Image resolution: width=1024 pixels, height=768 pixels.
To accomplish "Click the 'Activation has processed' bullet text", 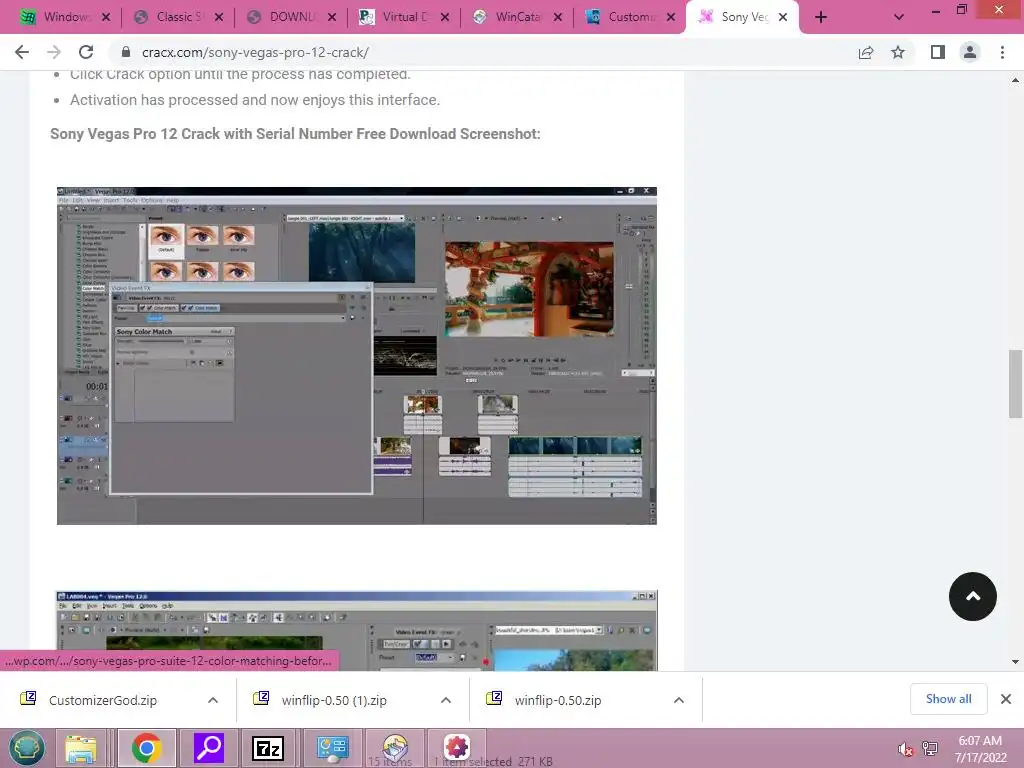I will click(x=255, y=100).
